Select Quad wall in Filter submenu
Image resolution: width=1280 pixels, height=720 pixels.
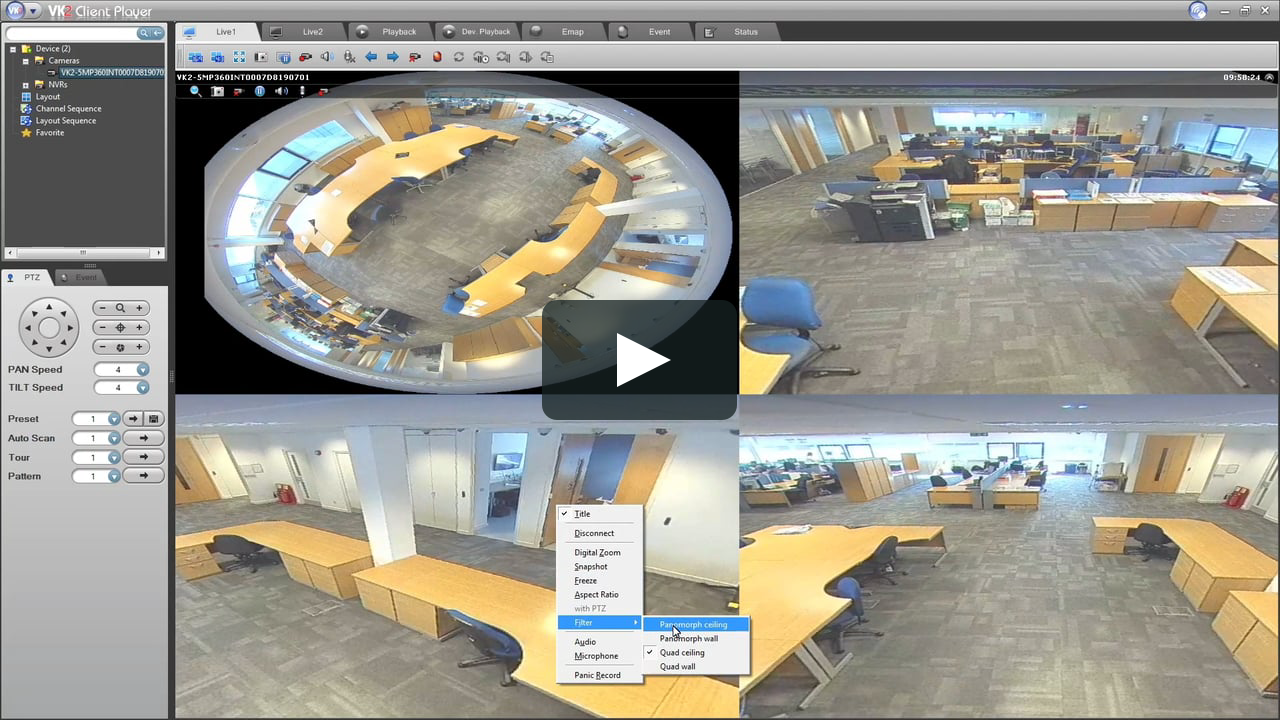(x=677, y=667)
